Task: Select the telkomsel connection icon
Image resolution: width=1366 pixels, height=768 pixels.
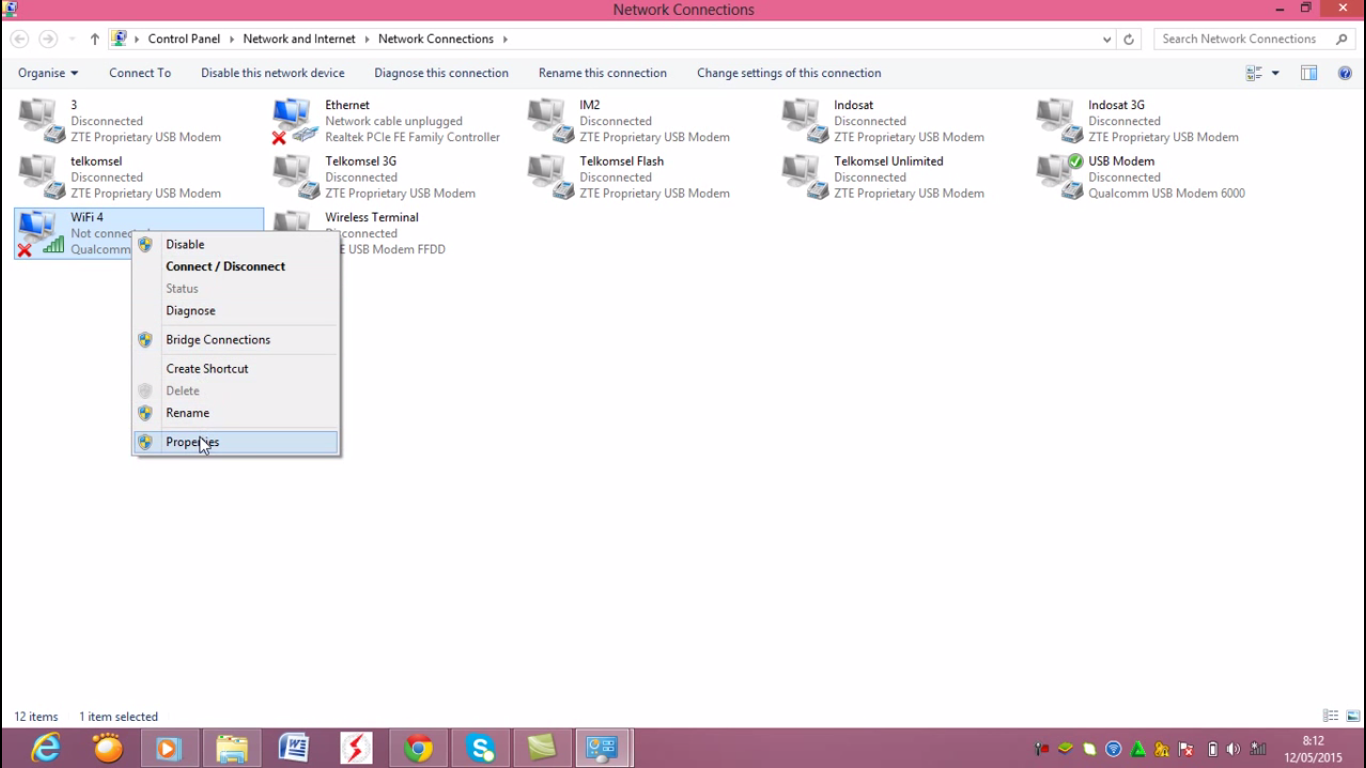Action: (42, 176)
